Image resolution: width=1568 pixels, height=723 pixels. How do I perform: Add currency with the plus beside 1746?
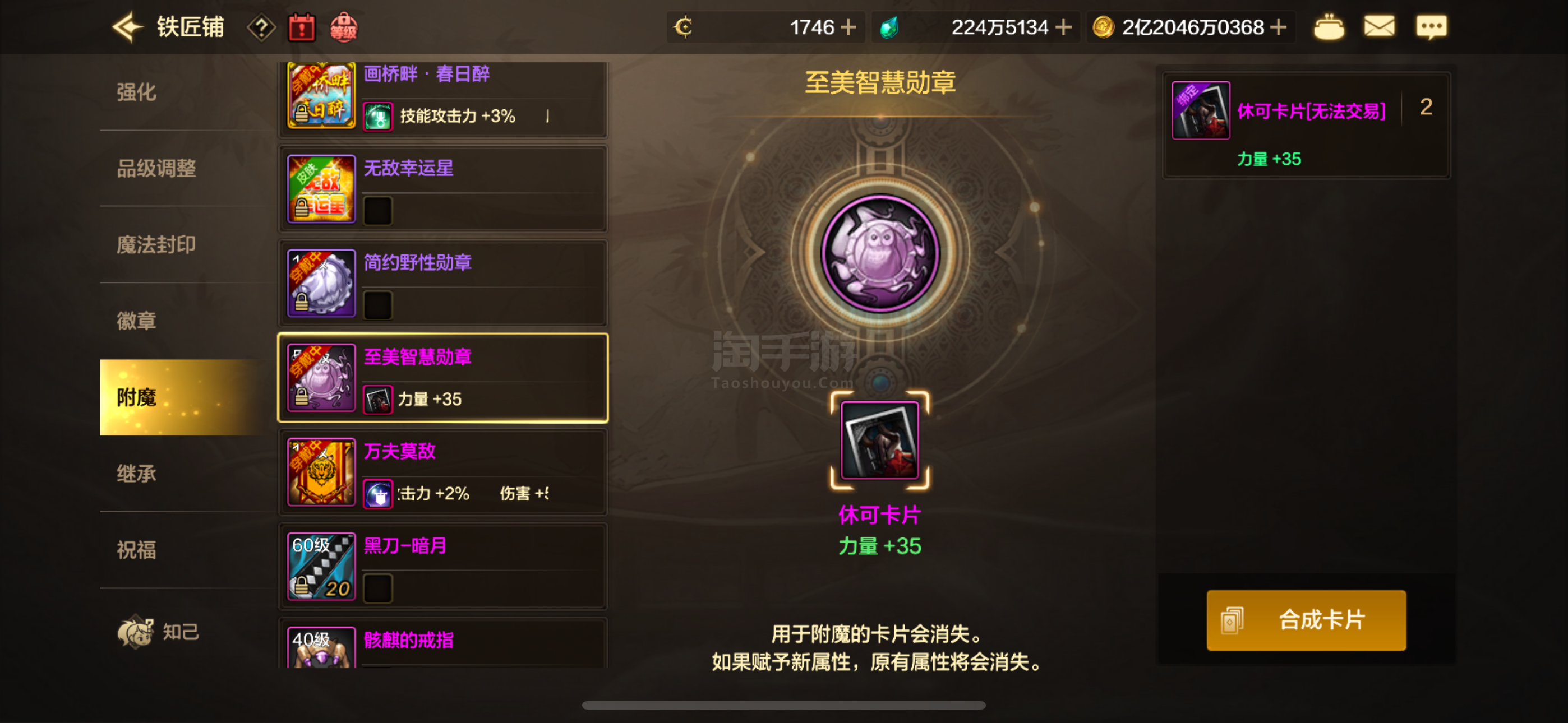tap(848, 27)
